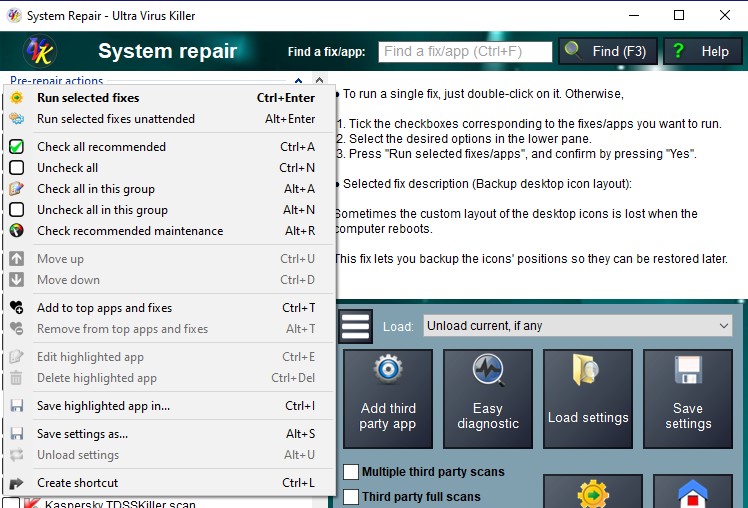
Task: Check the Kaspersky TDSSKiller scan checkbox
Action: point(12,504)
